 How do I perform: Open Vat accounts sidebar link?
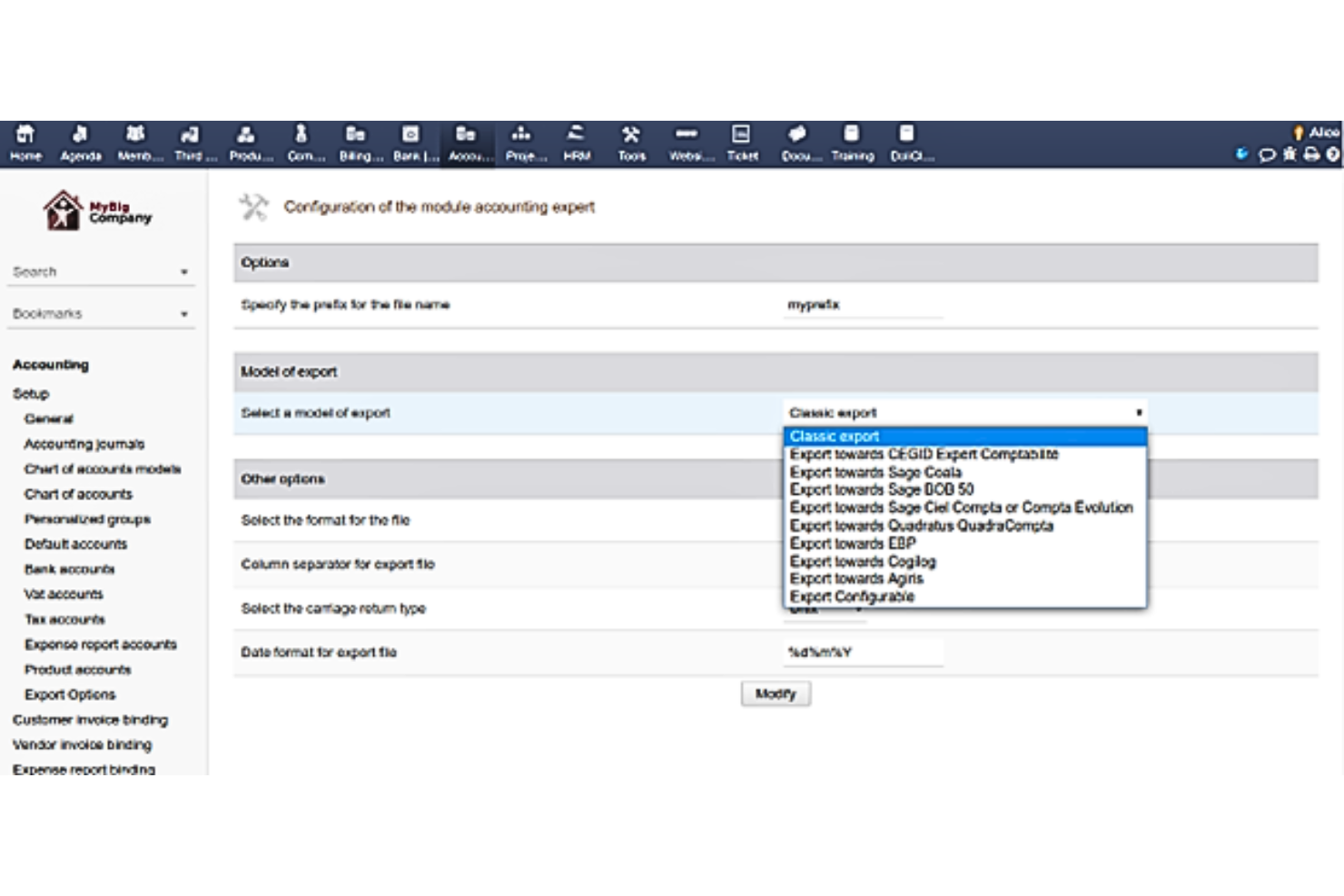coord(64,594)
